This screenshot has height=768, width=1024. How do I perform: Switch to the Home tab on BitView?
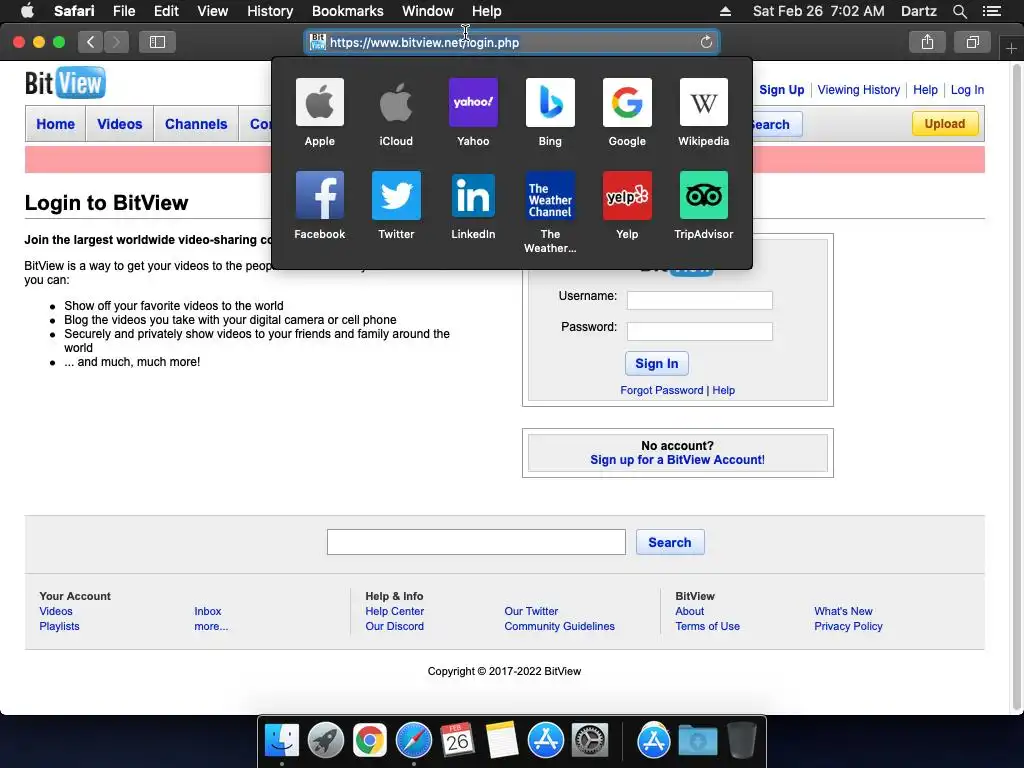56,124
